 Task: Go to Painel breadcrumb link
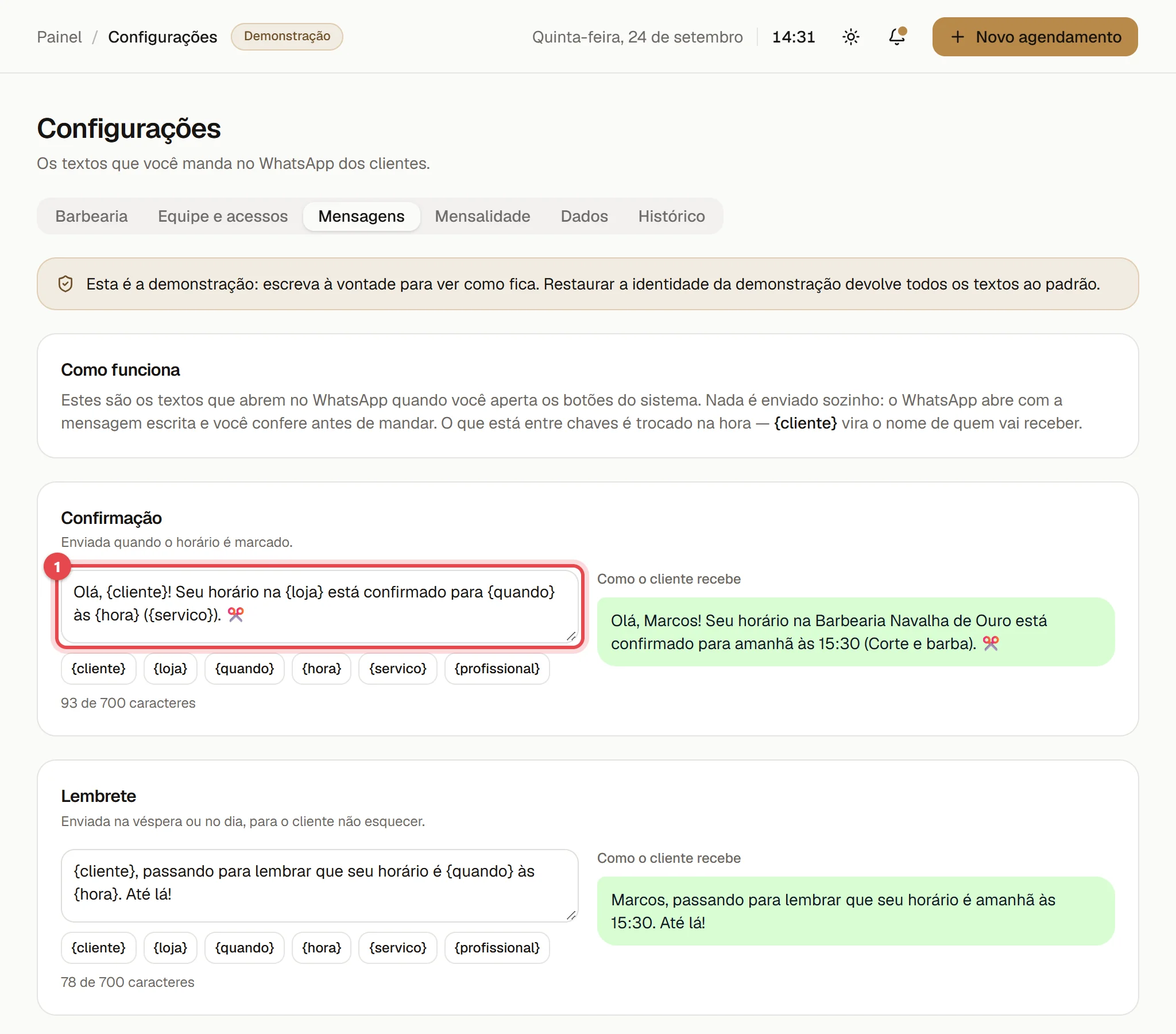59,37
